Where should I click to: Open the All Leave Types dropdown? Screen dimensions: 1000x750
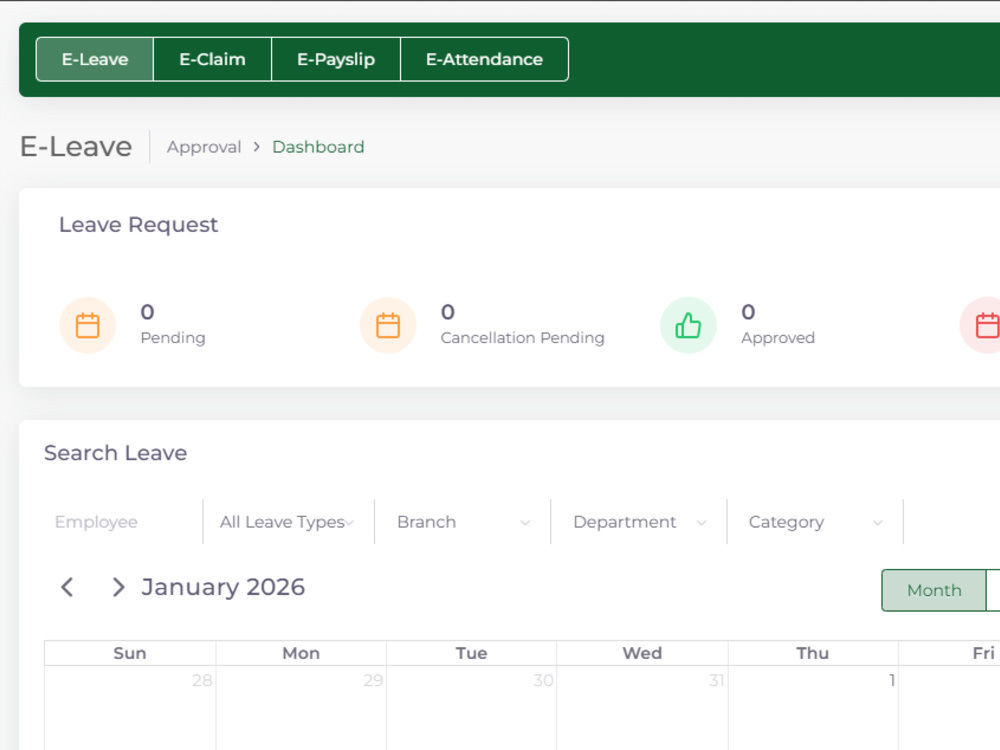pos(288,522)
